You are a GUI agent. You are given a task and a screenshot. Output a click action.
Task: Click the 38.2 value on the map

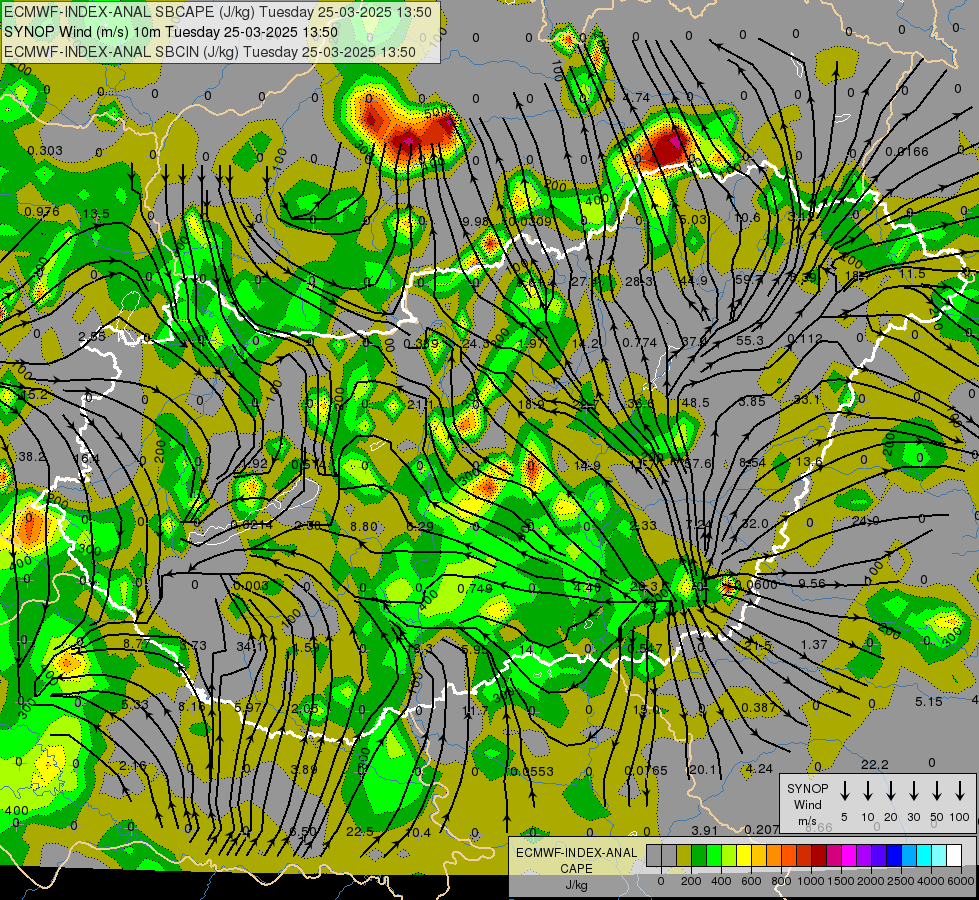click(32, 457)
